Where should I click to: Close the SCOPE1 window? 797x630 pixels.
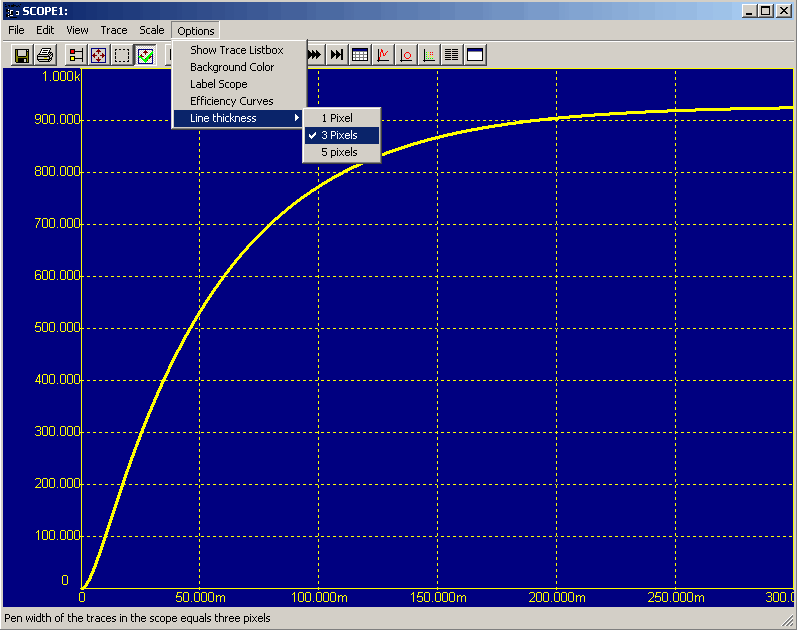click(783, 11)
